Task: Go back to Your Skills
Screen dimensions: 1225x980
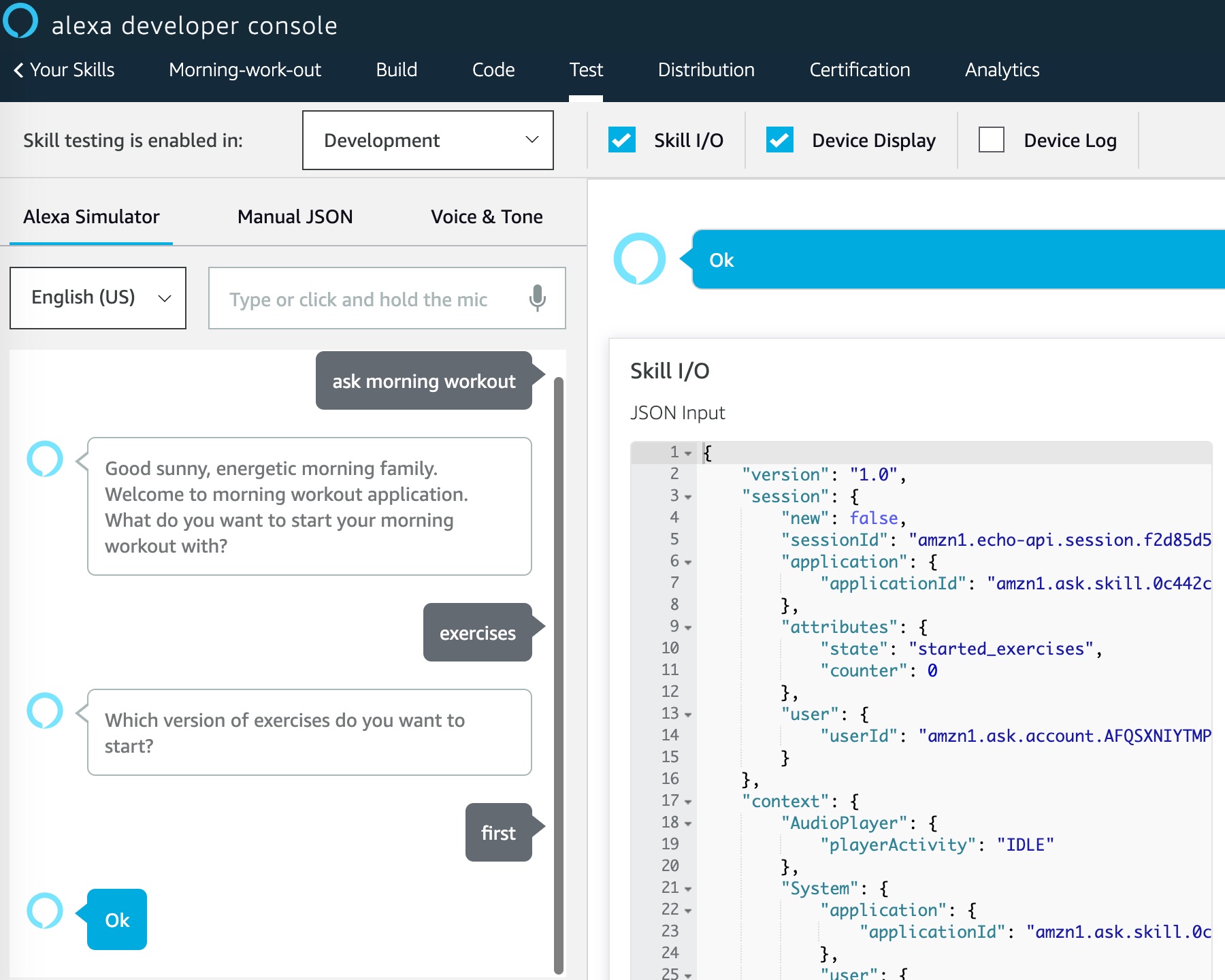Action: click(72, 70)
